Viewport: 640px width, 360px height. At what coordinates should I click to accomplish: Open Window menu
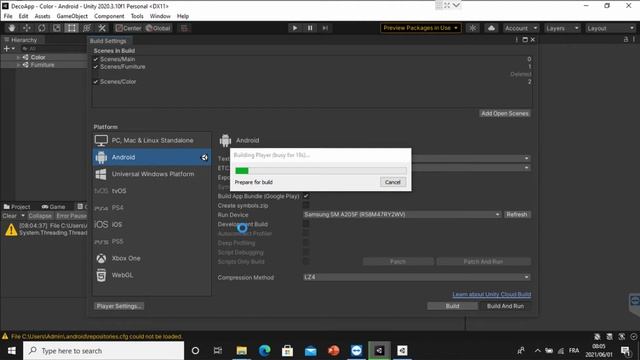(x=160, y=16)
